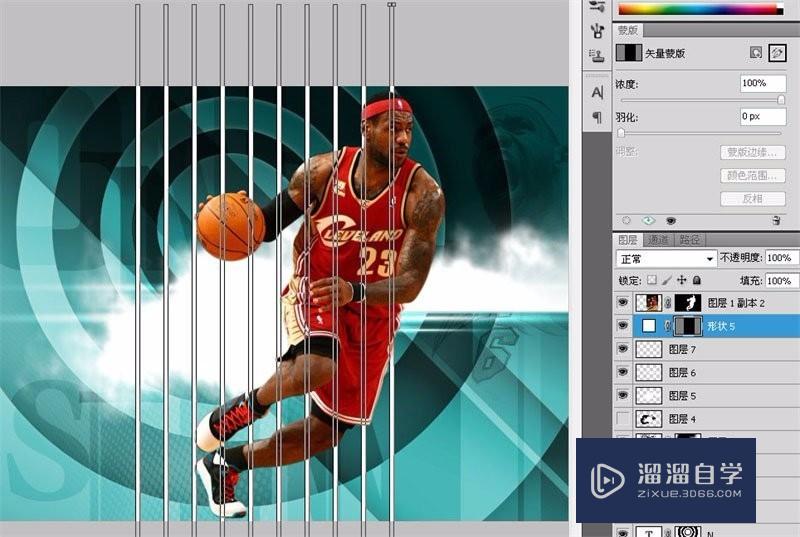800x537 pixels.
Task: Select the layer named 图层 5
Action: [x=682, y=396]
